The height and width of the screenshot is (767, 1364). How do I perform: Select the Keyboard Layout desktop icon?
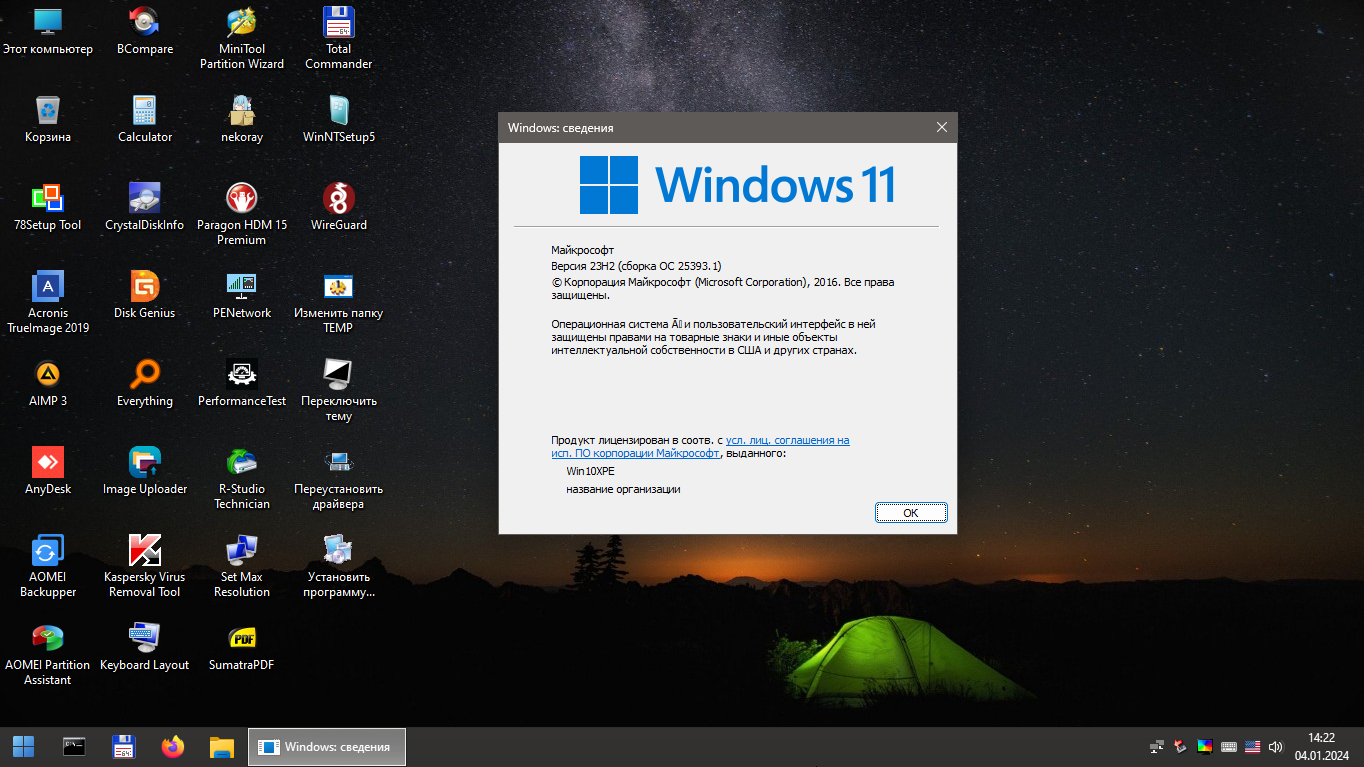(144, 648)
